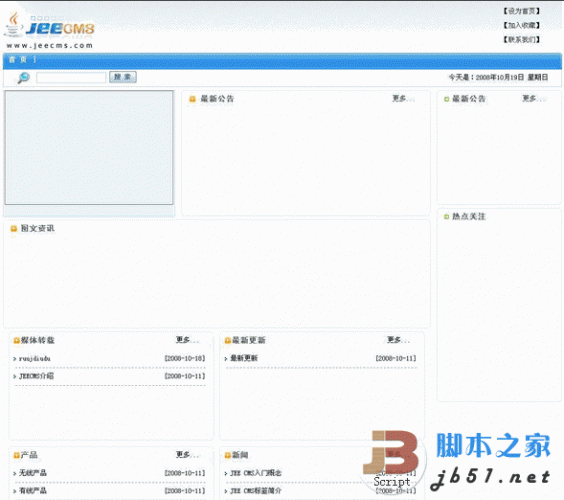Open the JEECMS介绍 article link
This screenshot has height=500, width=564.
tap(36, 376)
